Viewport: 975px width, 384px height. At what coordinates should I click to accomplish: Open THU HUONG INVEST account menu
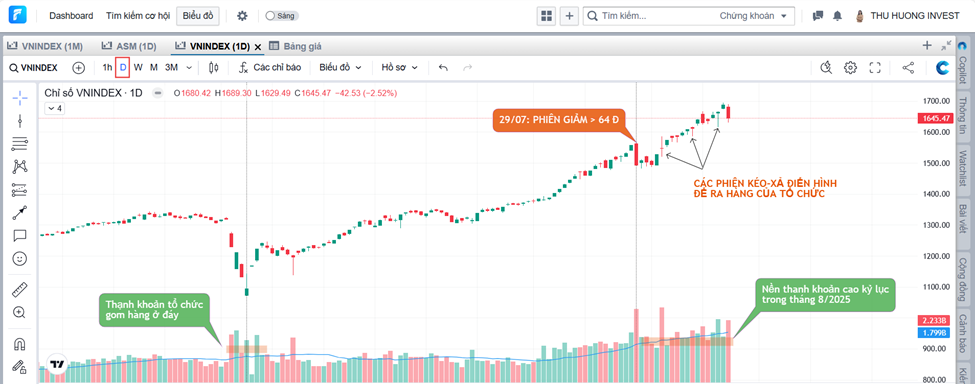[x=908, y=16]
